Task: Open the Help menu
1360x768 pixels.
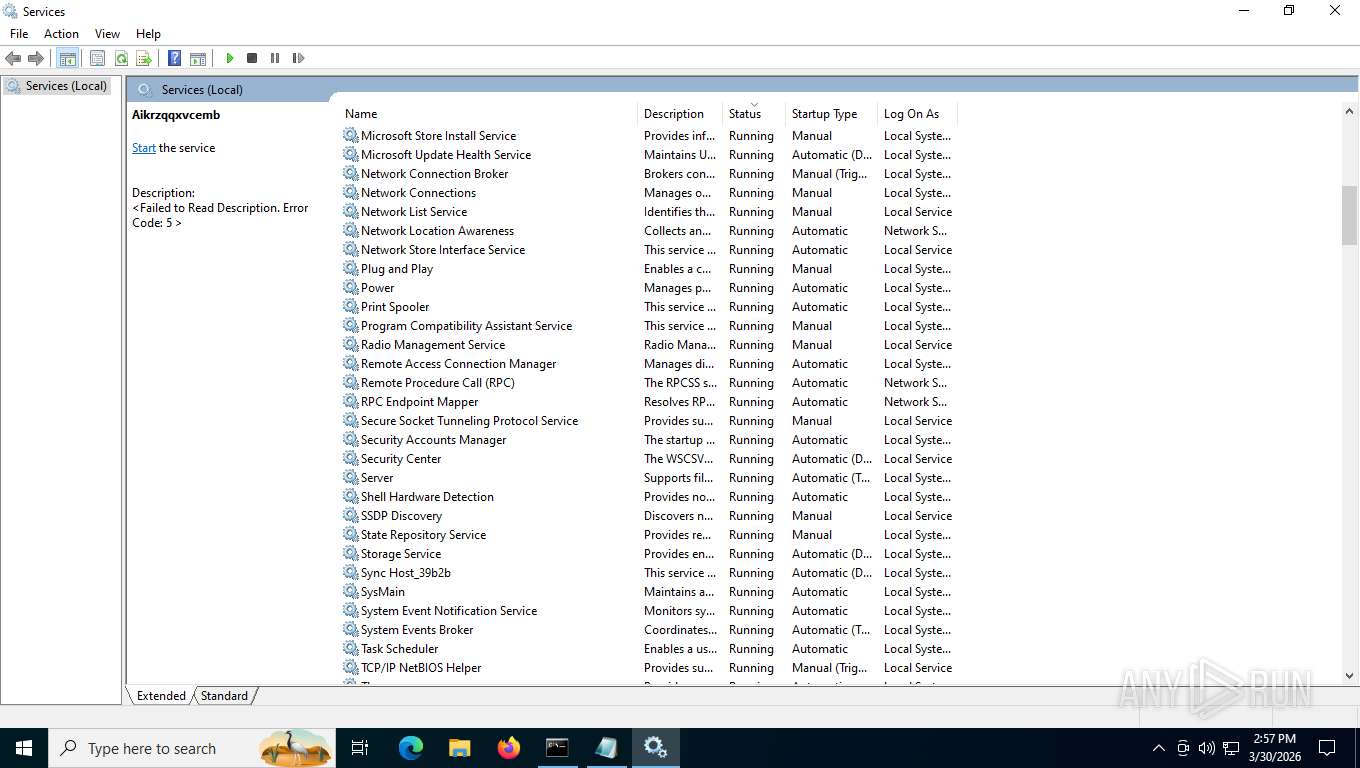Action: tap(148, 34)
